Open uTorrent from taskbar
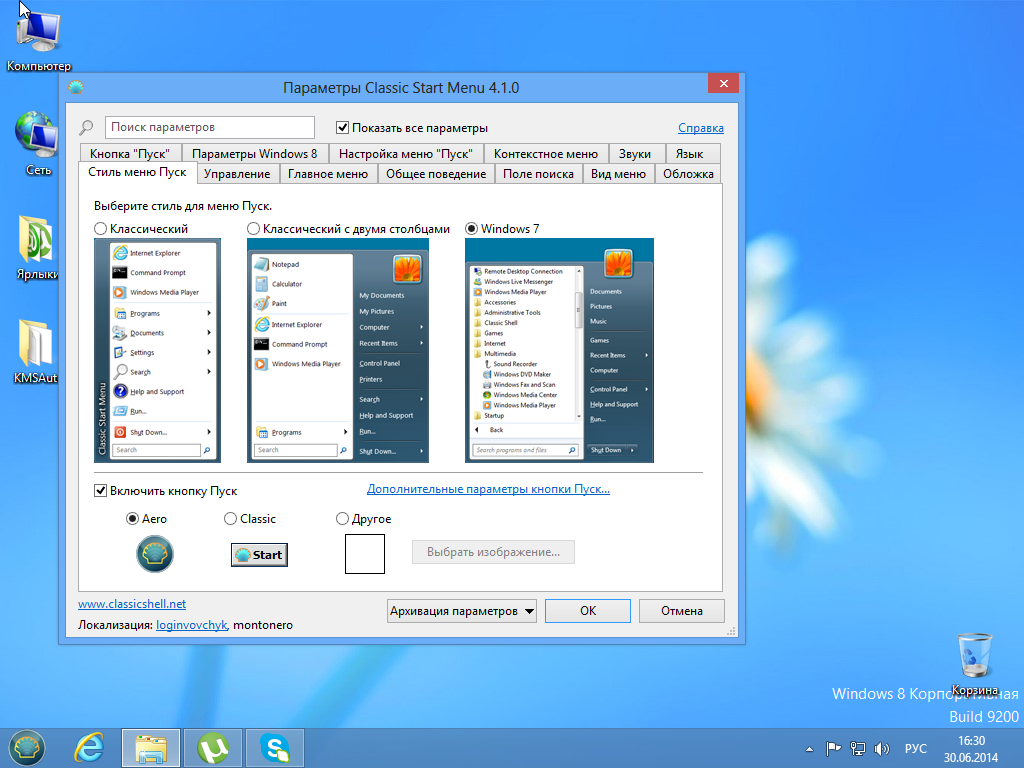Image resolution: width=1024 pixels, height=768 pixels. 213,748
